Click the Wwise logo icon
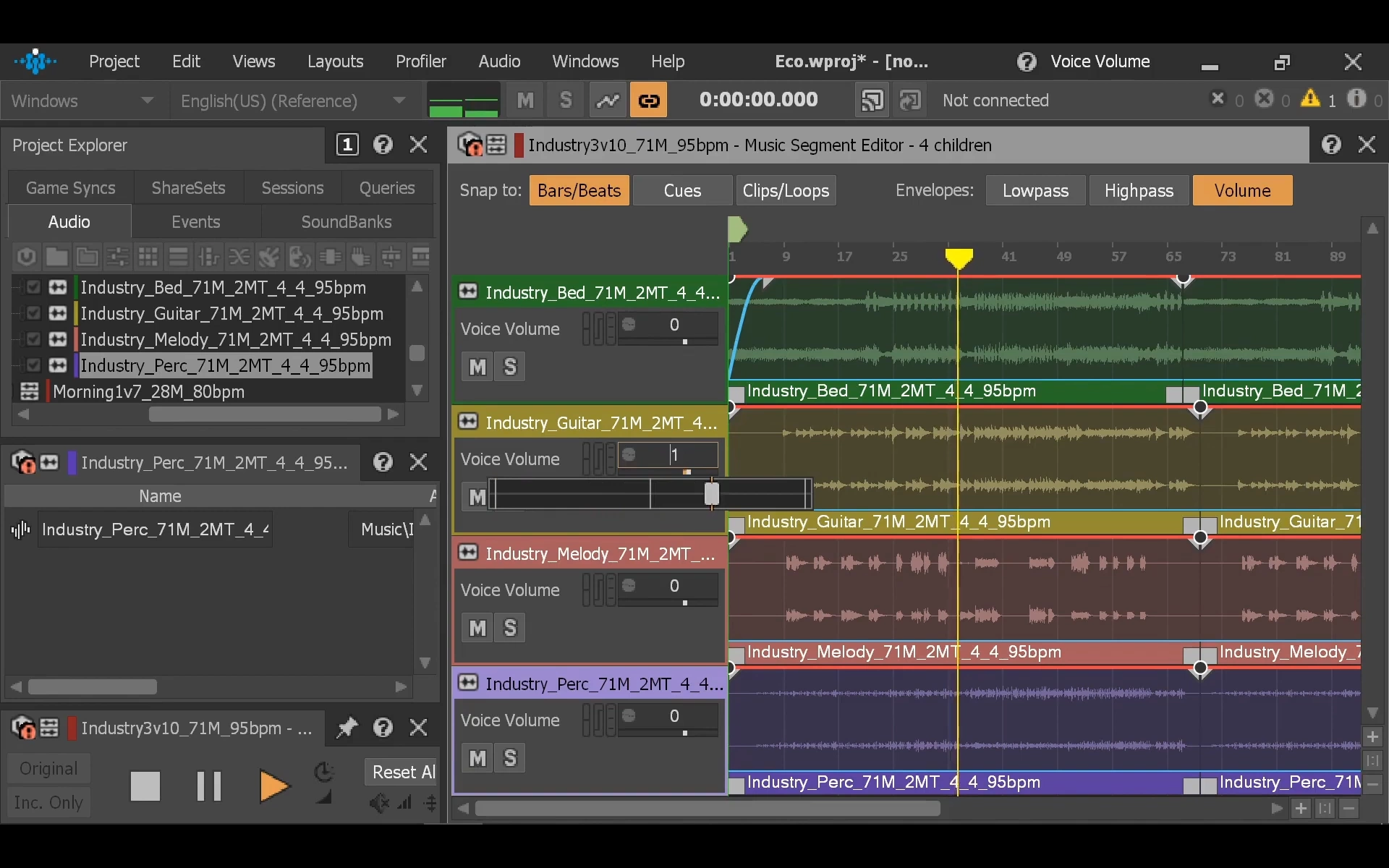The image size is (1389, 868). 35,61
